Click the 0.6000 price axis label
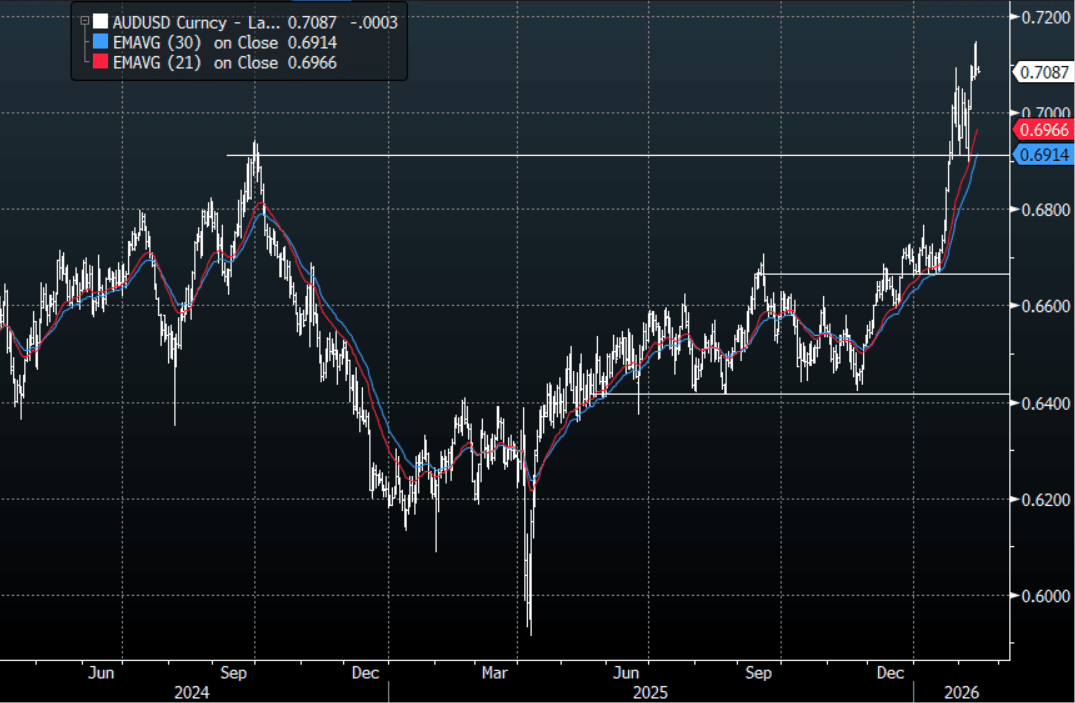The image size is (1075, 703). (1041, 596)
